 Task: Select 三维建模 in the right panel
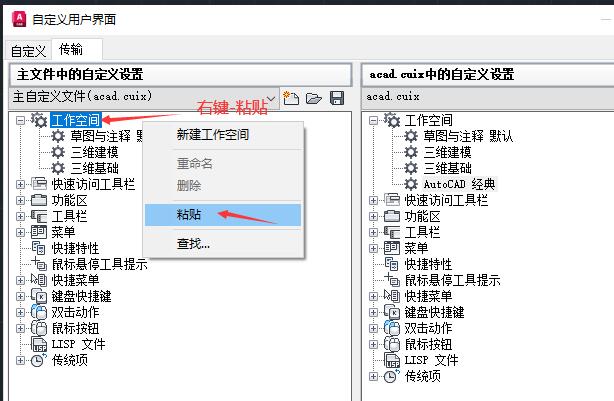pos(447,152)
